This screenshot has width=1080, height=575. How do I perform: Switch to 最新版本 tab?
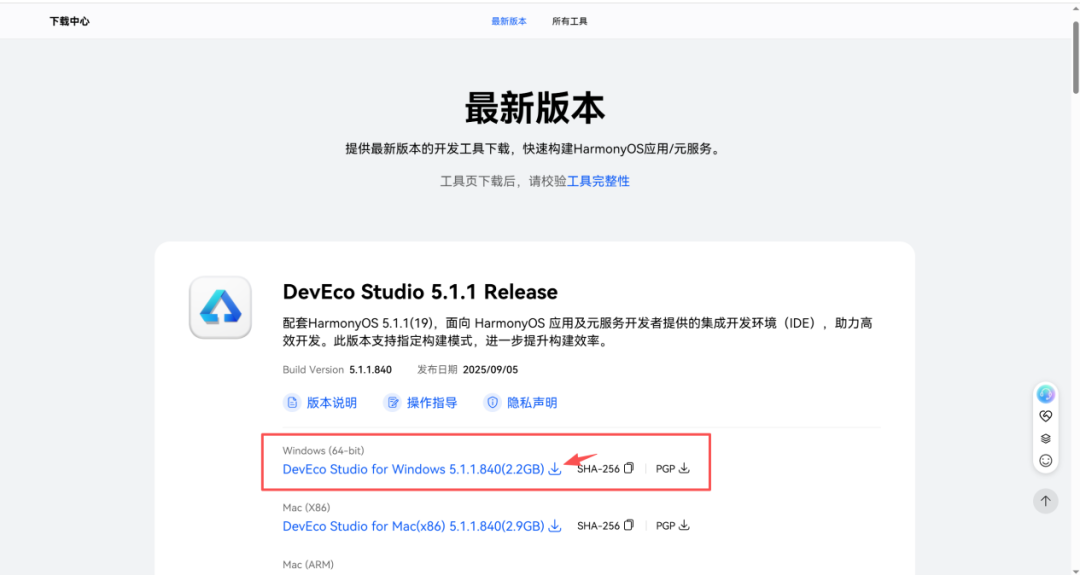(x=509, y=21)
